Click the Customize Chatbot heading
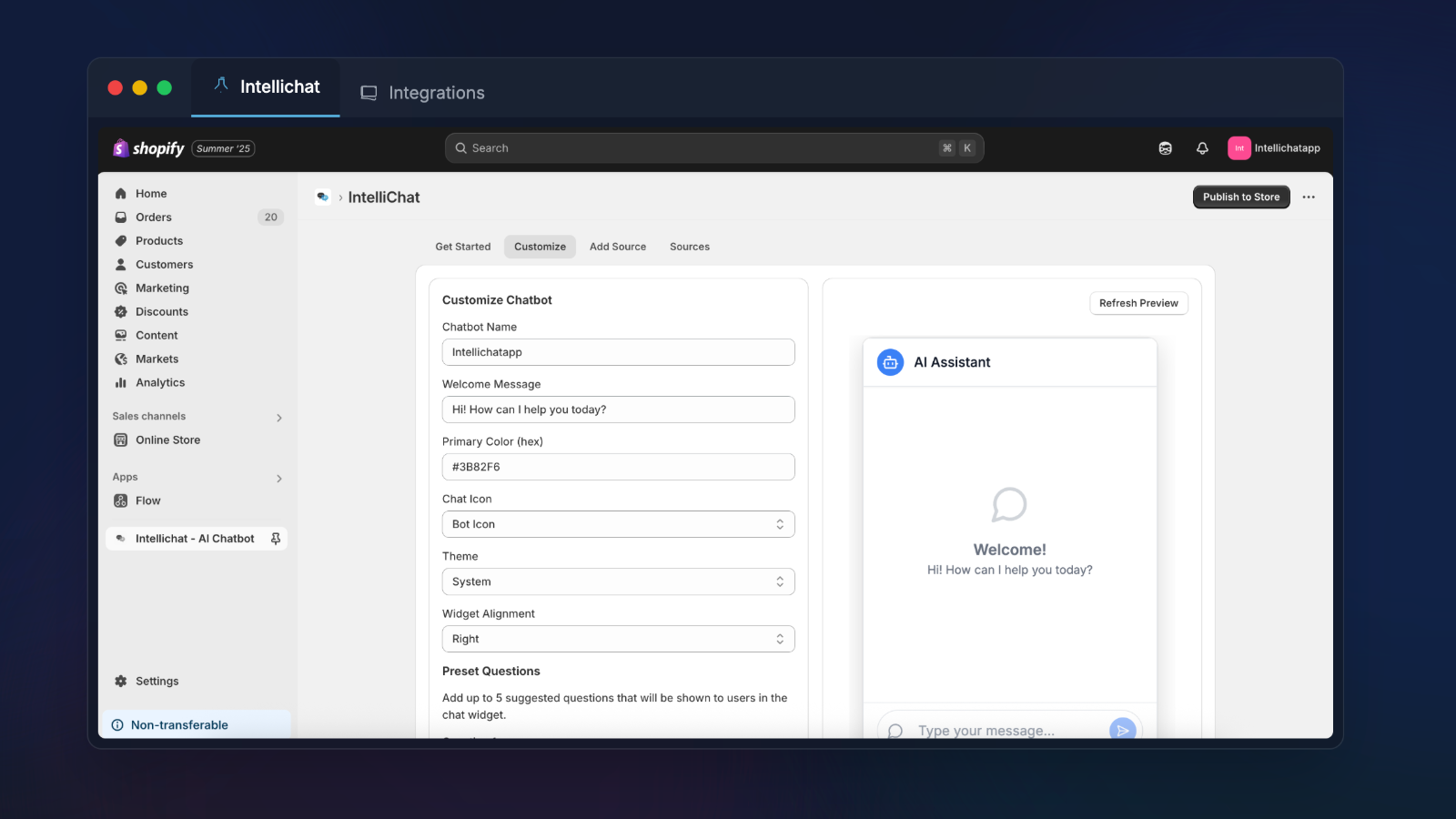Screen dimensions: 1456x819 [497, 300]
